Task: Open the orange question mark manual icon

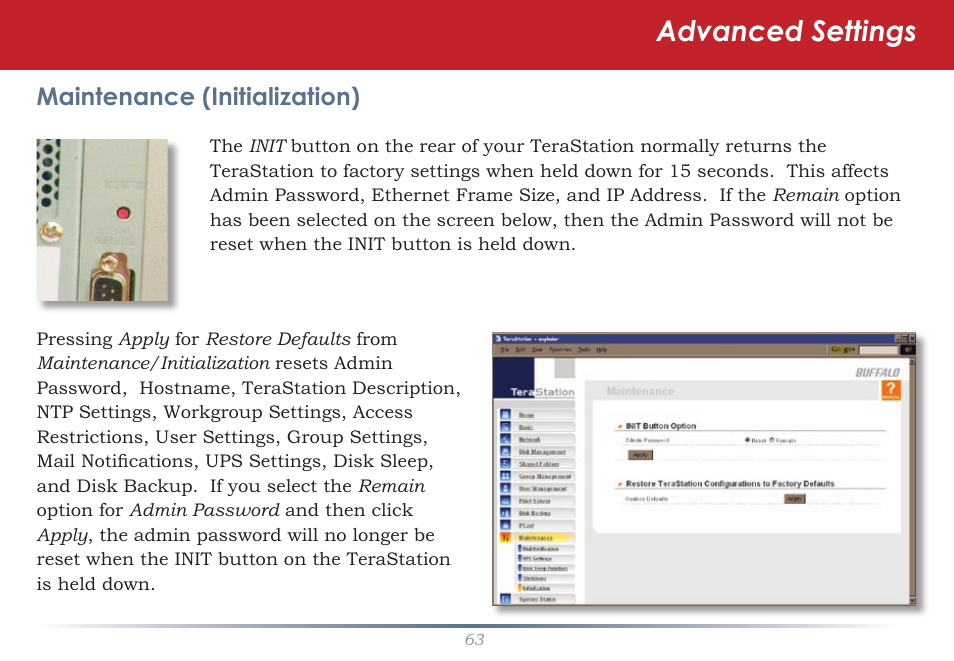Action: click(891, 390)
